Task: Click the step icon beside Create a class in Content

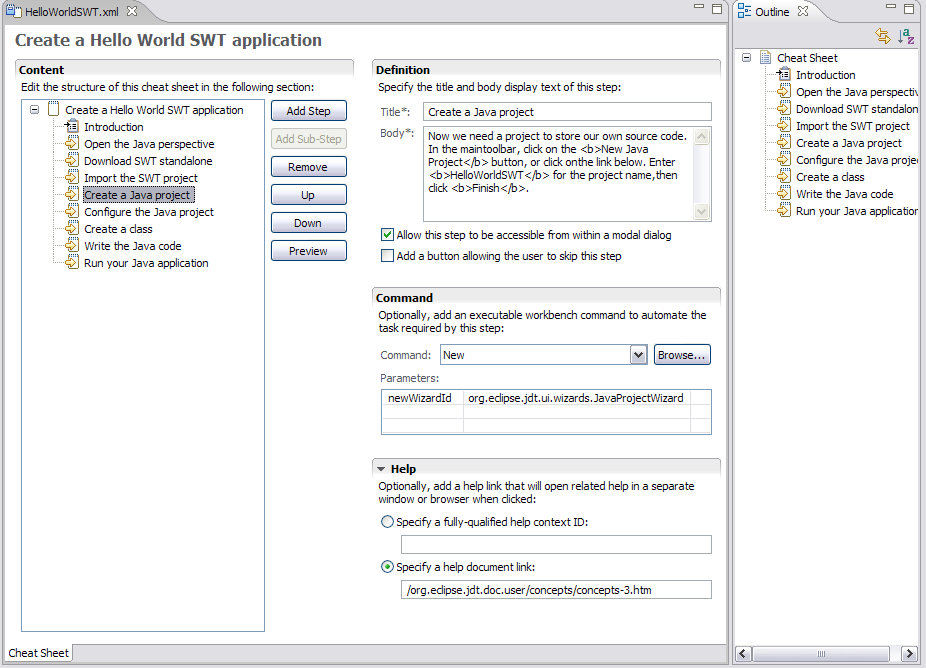Action: [72, 229]
